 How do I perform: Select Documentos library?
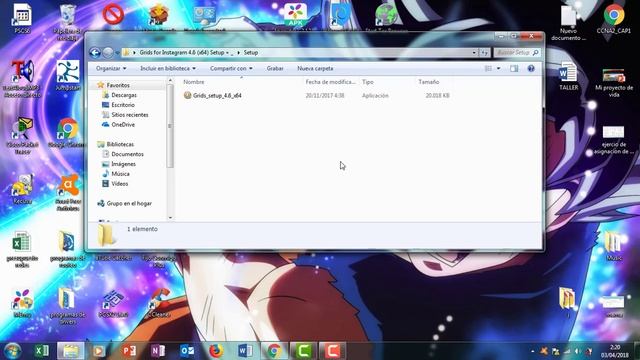click(x=127, y=154)
